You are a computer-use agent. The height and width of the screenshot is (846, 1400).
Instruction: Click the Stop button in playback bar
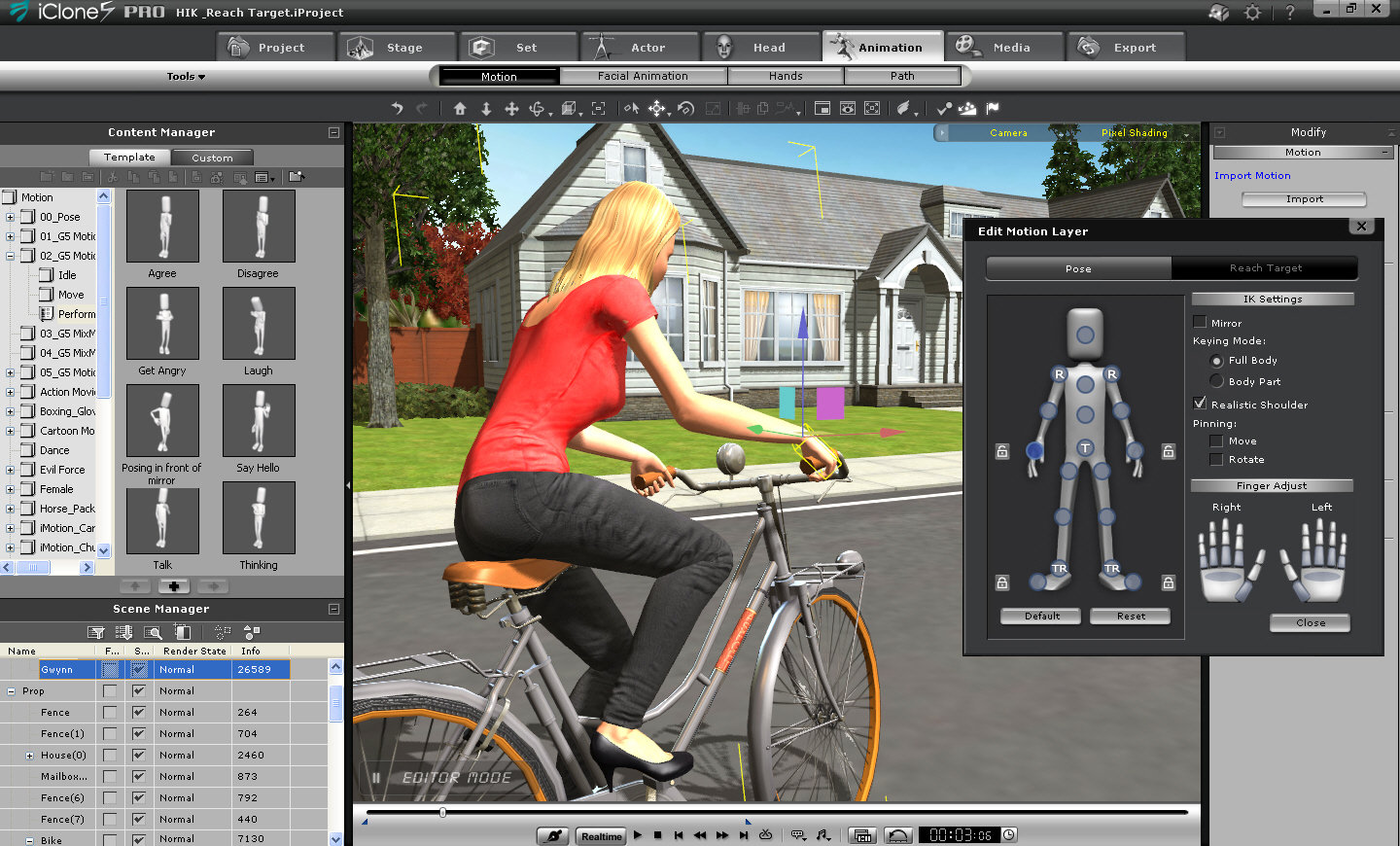[x=658, y=835]
